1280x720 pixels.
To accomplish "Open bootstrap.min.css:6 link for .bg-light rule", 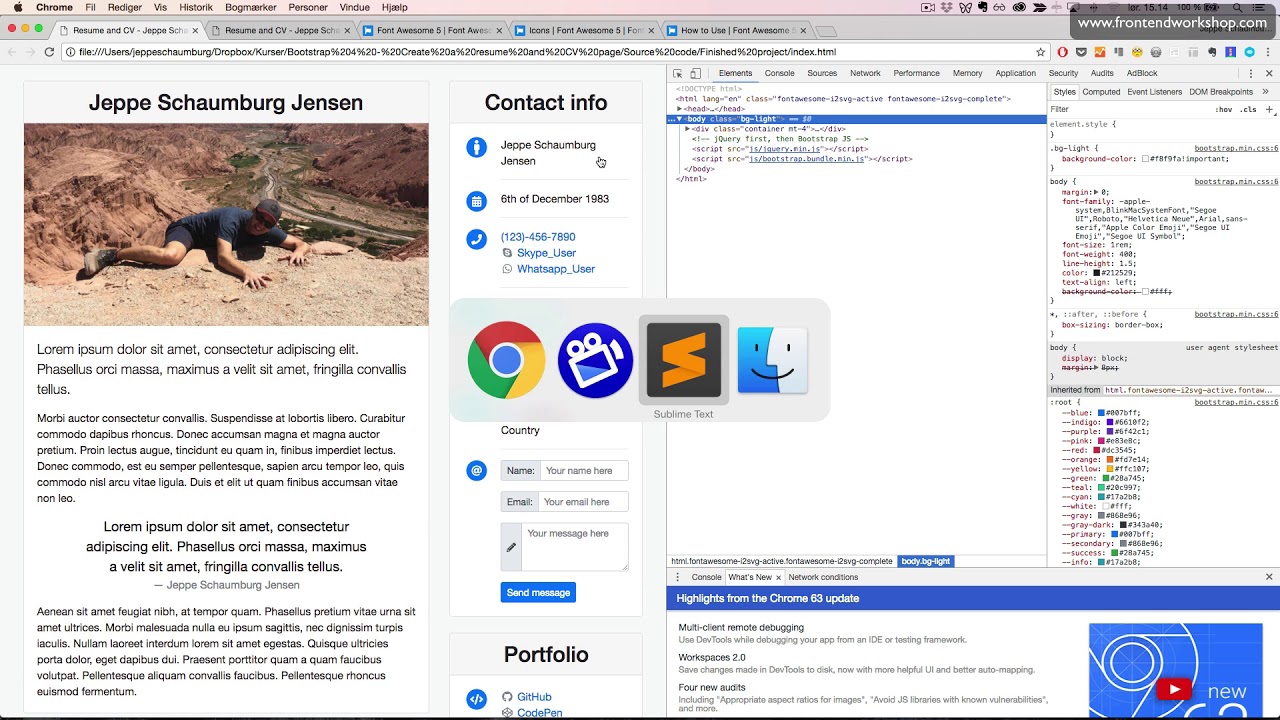I will 1236,148.
